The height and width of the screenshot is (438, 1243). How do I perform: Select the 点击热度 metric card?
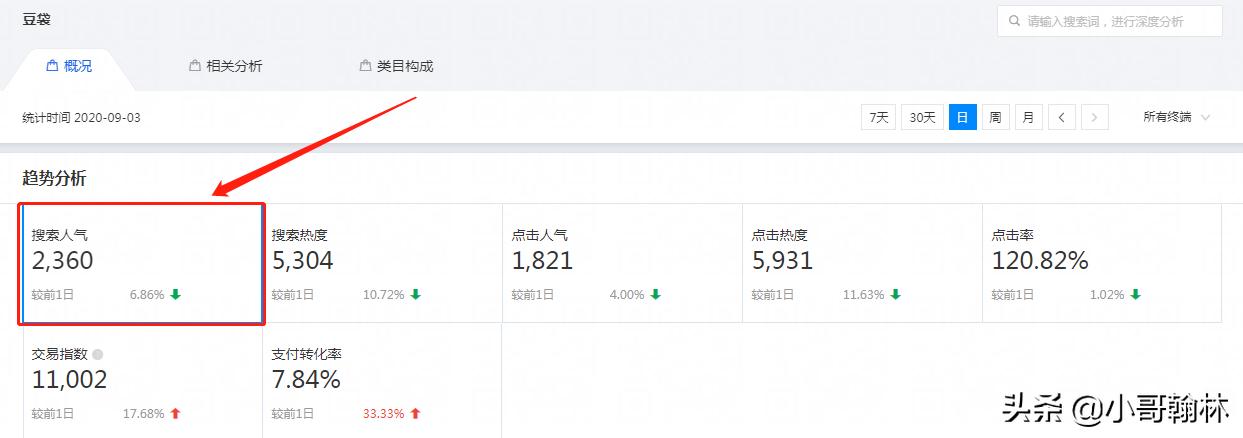tap(862, 264)
